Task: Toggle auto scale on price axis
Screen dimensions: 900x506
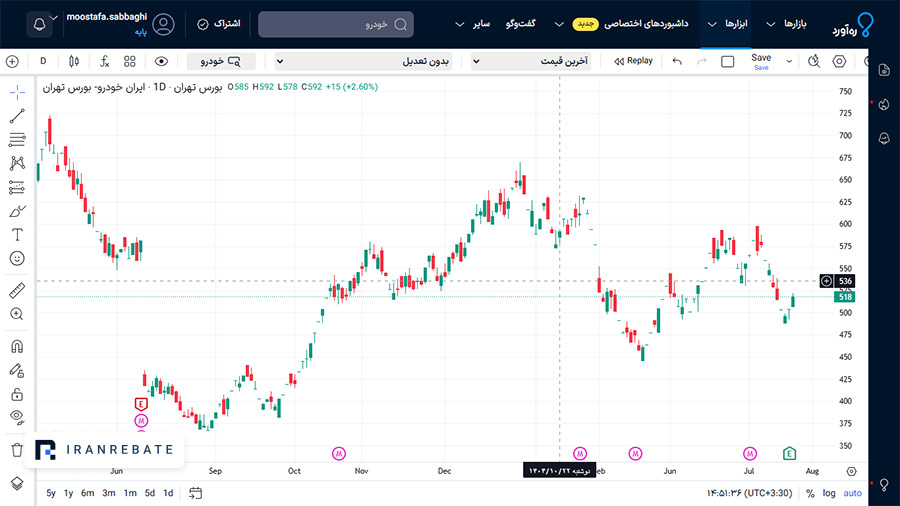Action: [852, 493]
